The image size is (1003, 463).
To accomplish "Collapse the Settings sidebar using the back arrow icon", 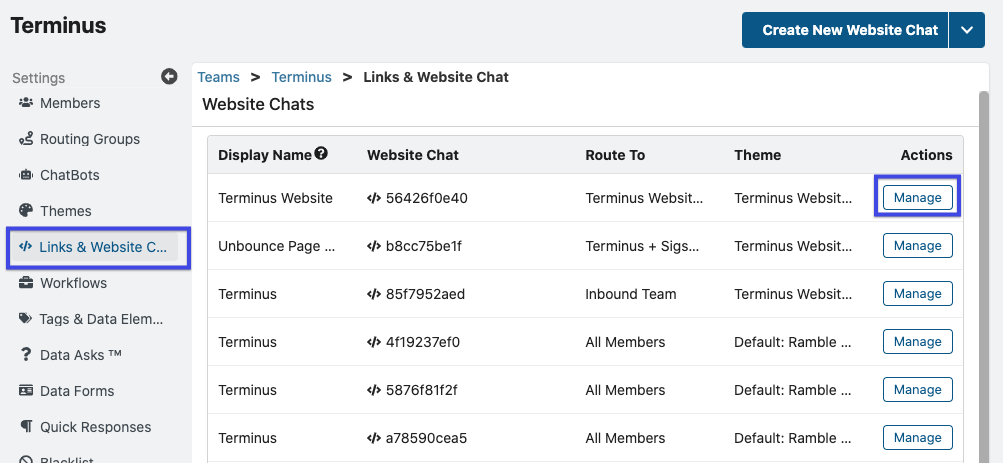I will point(169,77).
